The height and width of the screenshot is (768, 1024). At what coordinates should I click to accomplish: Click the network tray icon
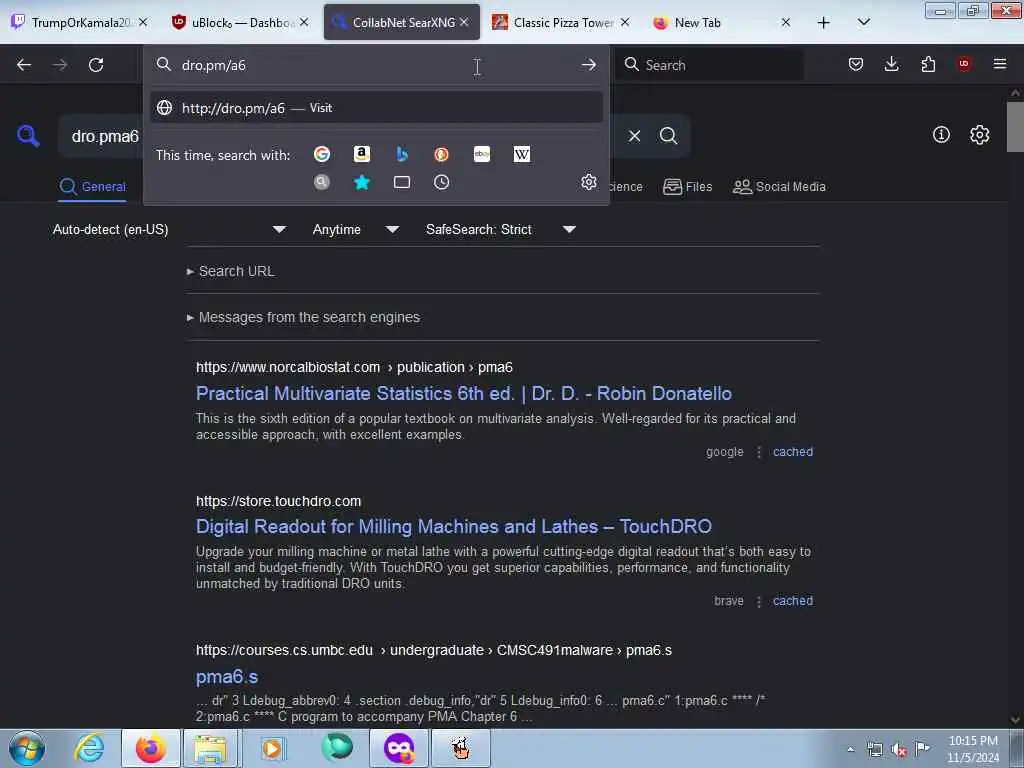pyautogui.click(x=874, y=749)
